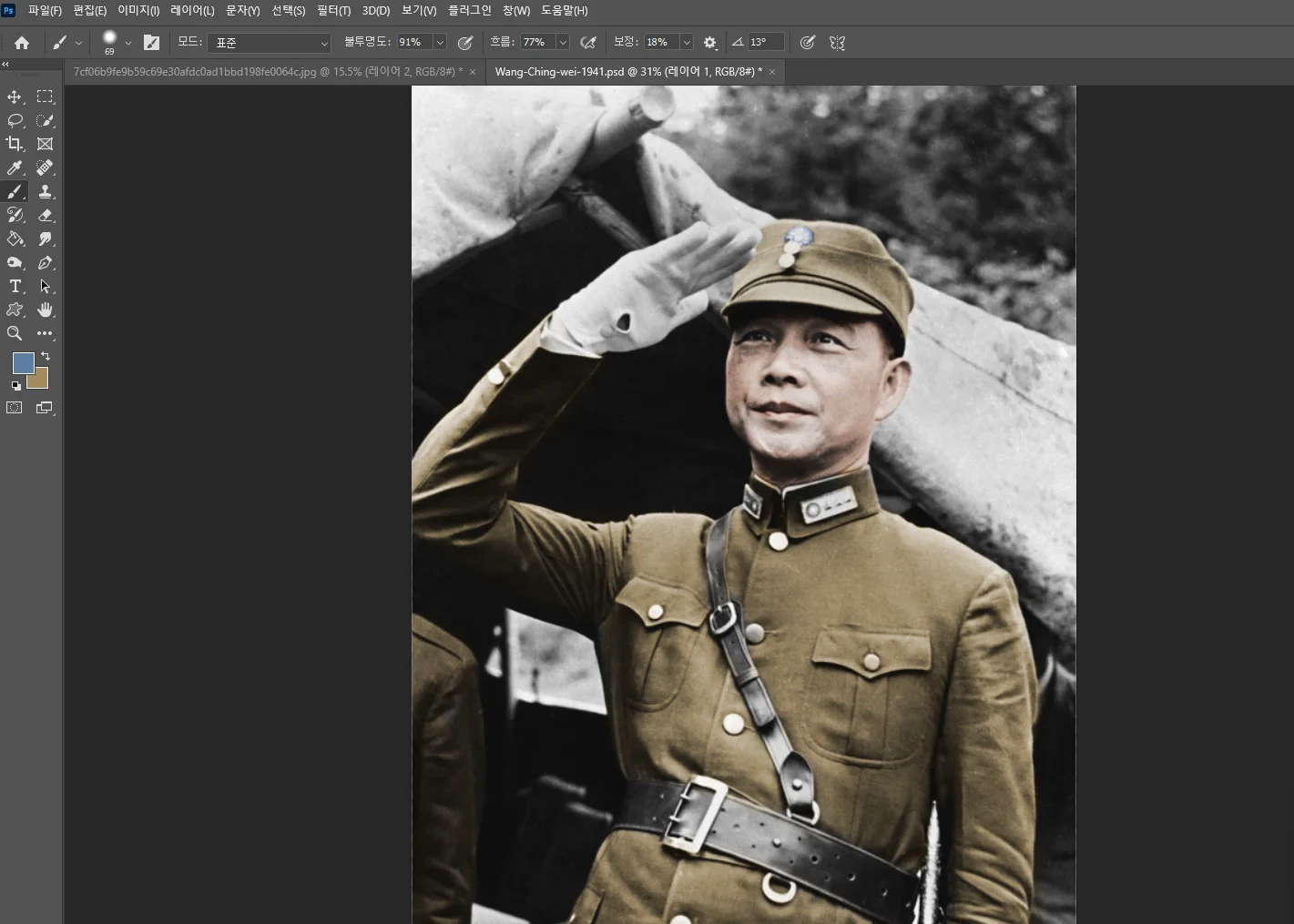Select the Eraser tool

(45, 215)
